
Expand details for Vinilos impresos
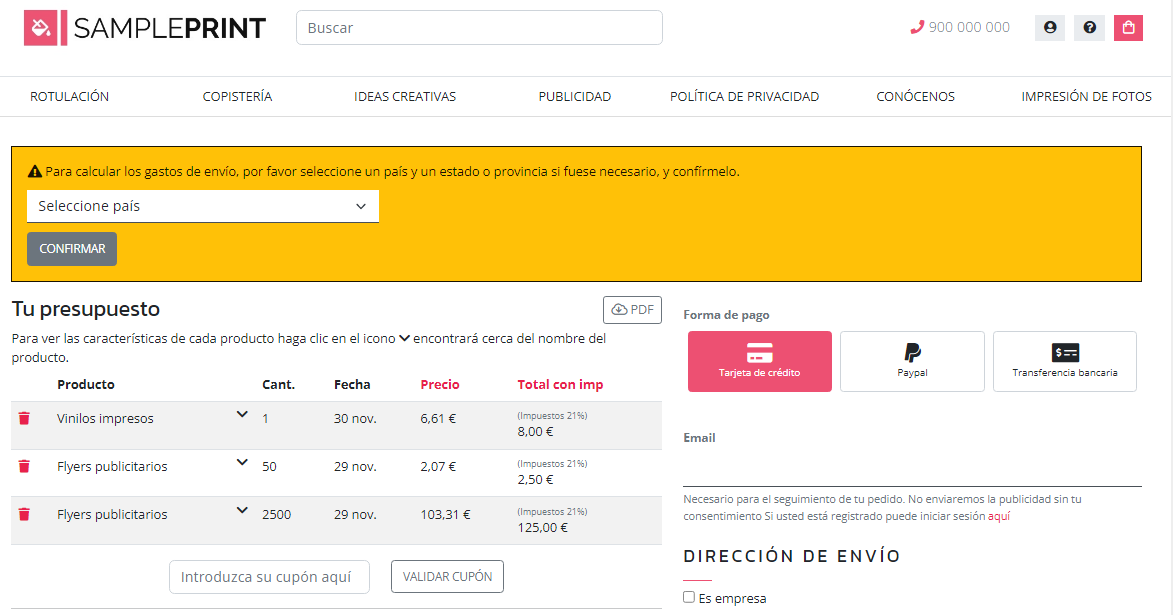(242, 414)
